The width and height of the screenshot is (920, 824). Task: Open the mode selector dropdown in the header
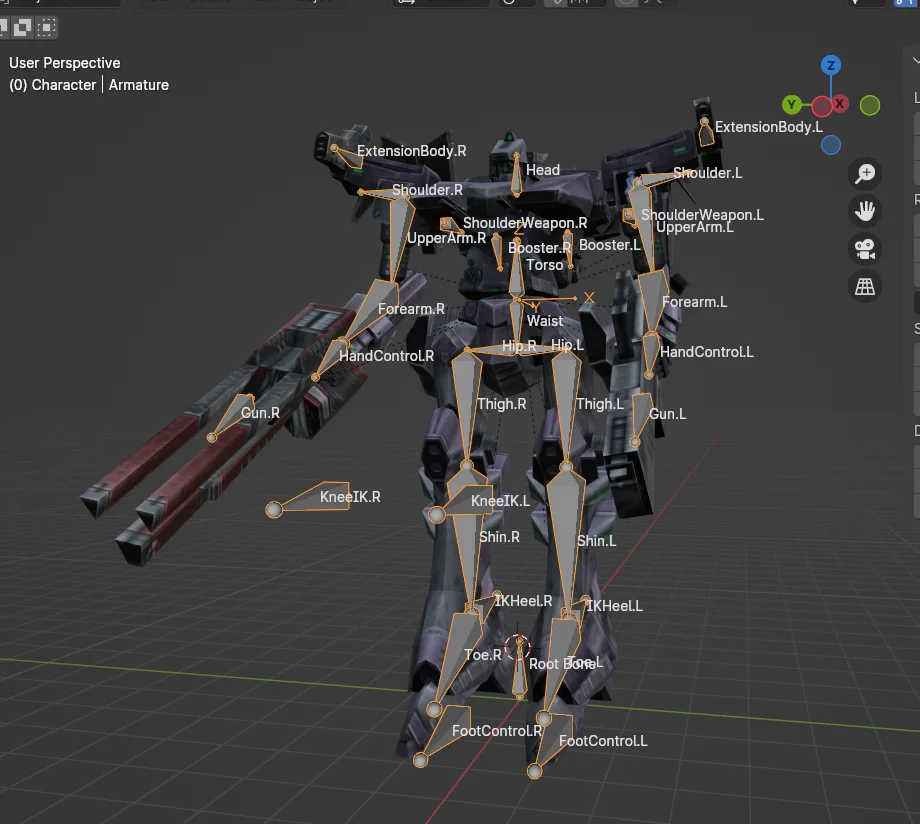60,3
